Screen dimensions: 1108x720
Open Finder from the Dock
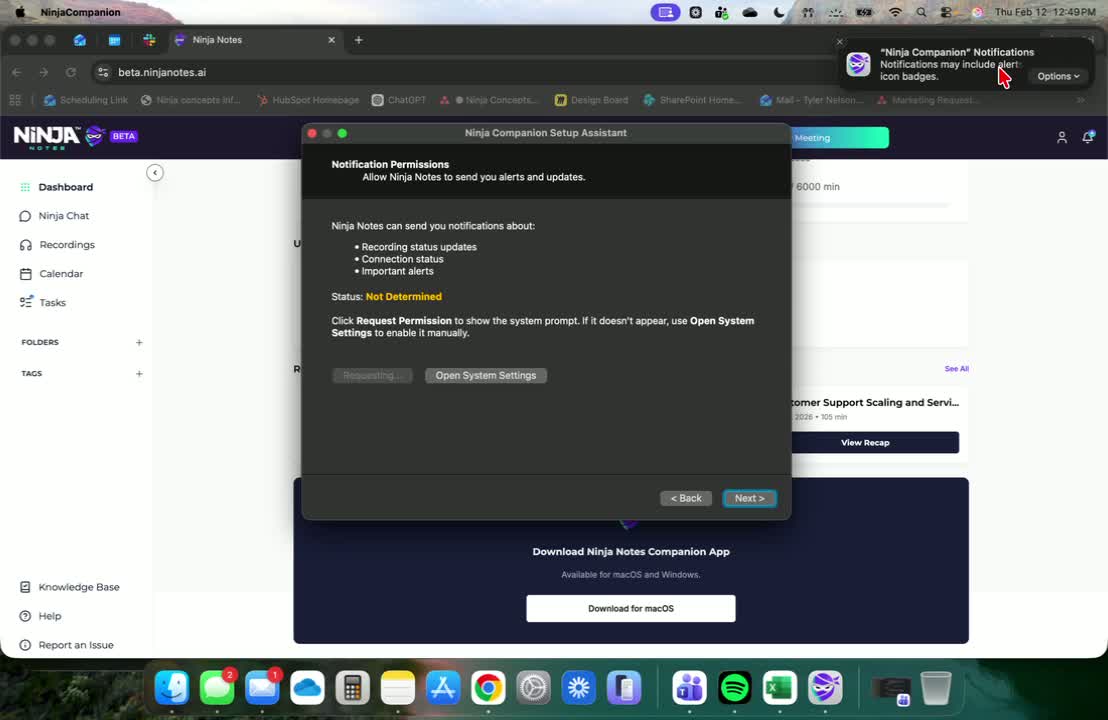(x=172, y=687)
